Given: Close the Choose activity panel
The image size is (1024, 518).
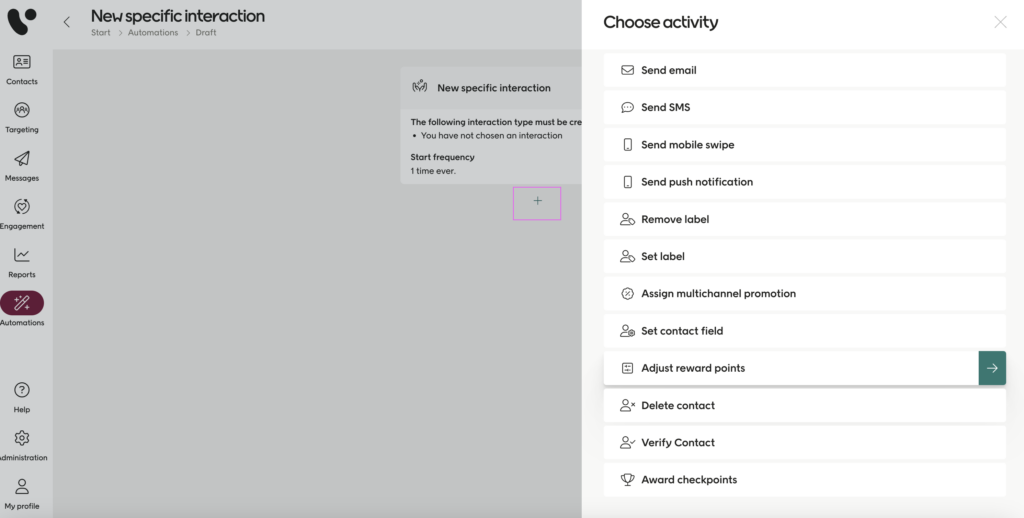Looking at the screenshot, I should point(1000,22).
